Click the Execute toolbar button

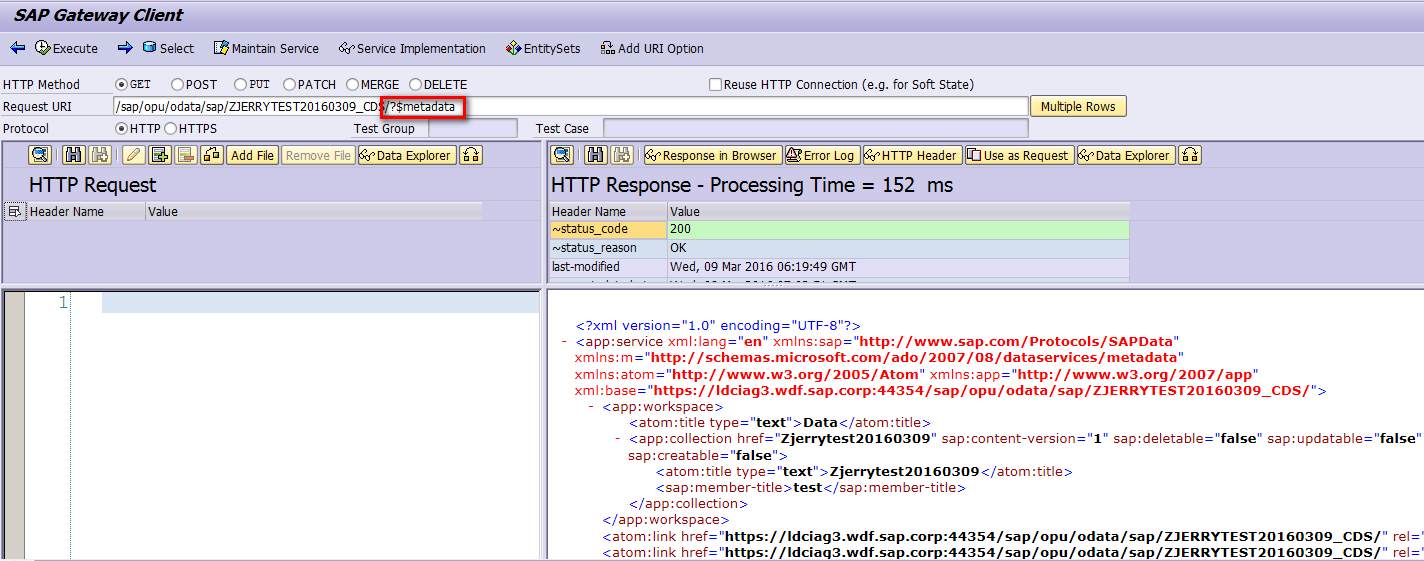click(x=66, y=48)
